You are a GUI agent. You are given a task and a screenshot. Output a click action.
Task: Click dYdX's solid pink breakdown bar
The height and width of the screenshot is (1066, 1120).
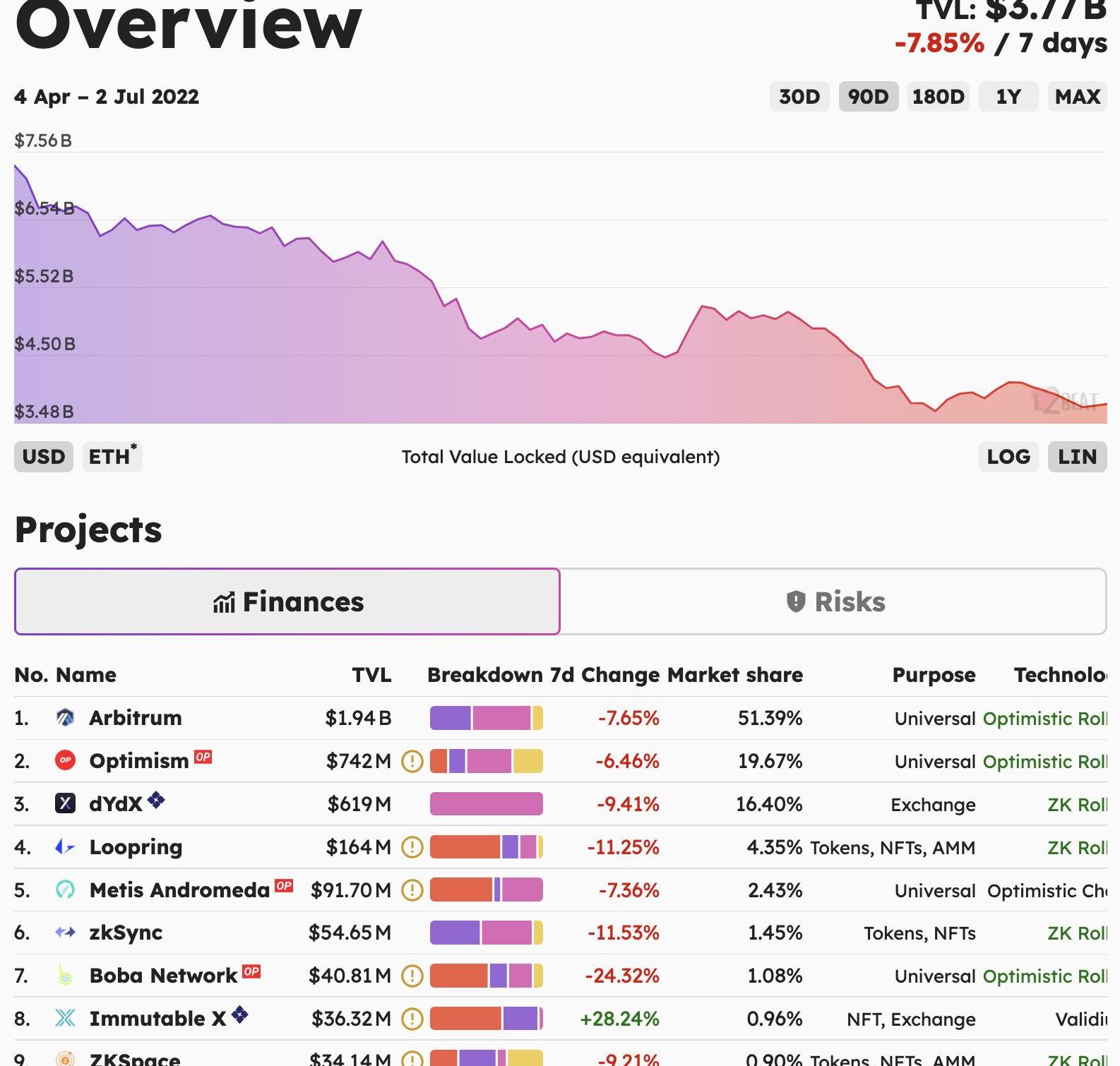point(487,804)
